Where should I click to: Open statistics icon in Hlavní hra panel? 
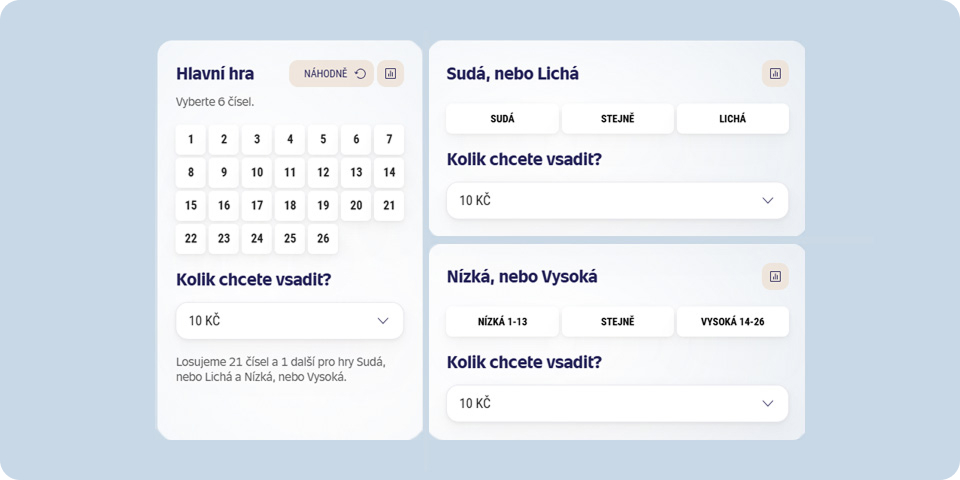tap(390, 73)
